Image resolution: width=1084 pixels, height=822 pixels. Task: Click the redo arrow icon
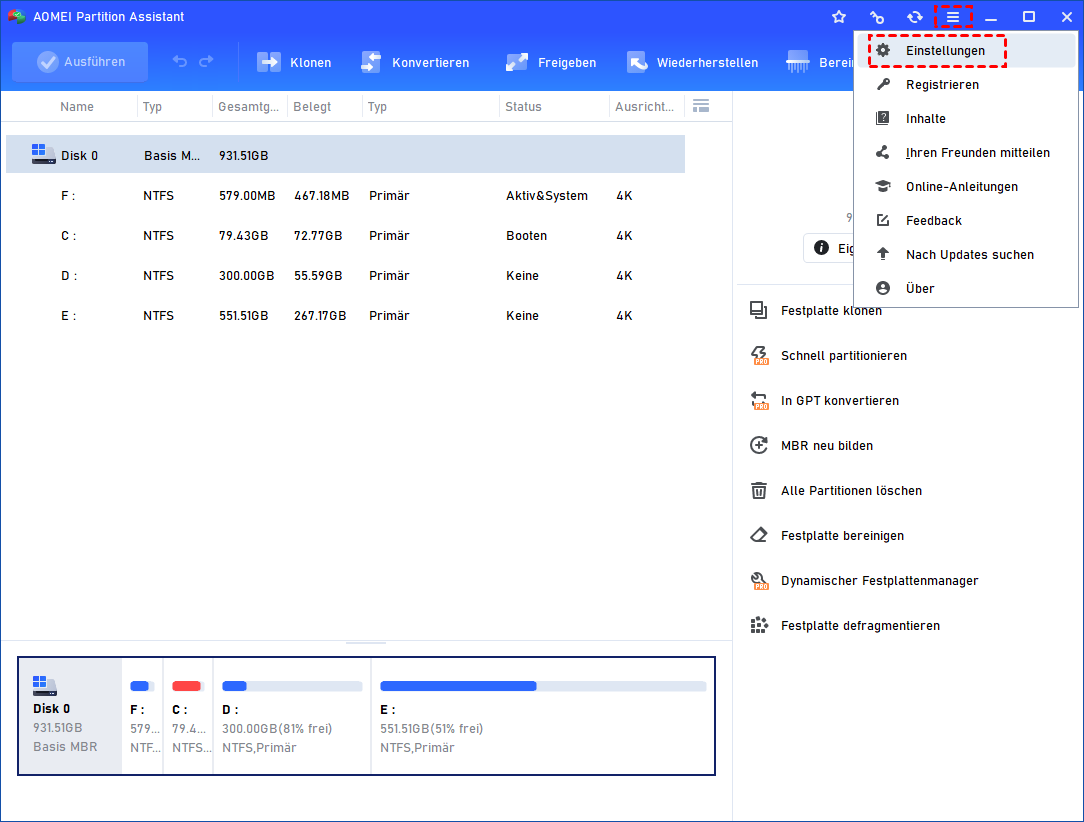(x=206, y=62)
